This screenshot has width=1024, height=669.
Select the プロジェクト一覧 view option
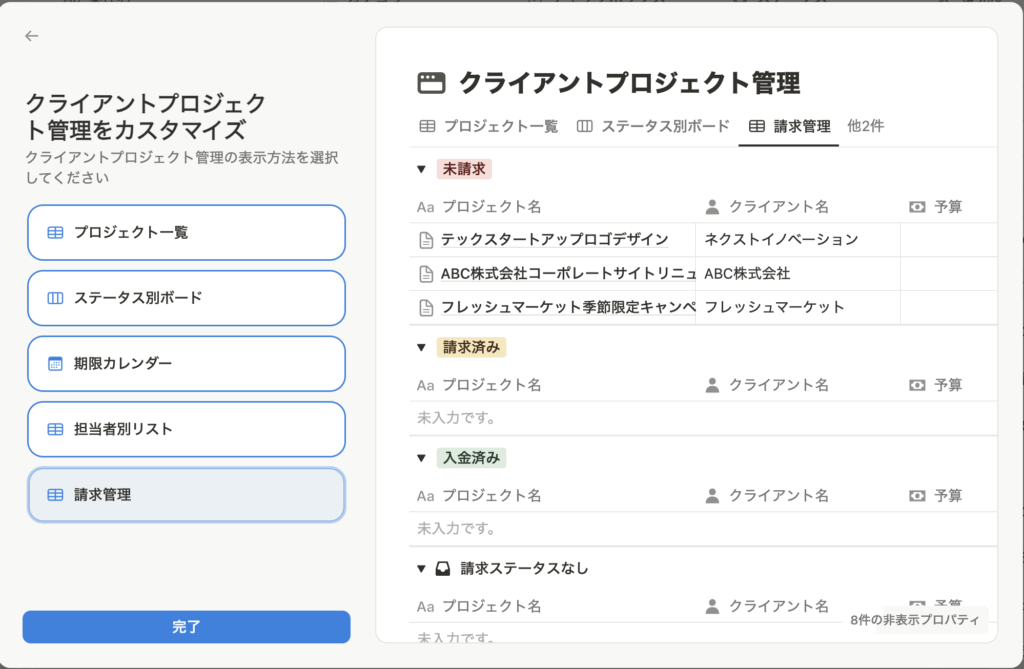tap(186, 233)
